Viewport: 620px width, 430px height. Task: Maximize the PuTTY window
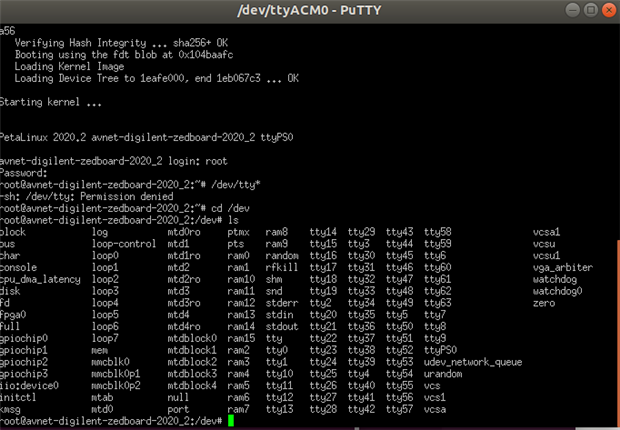tap(591, 10)
